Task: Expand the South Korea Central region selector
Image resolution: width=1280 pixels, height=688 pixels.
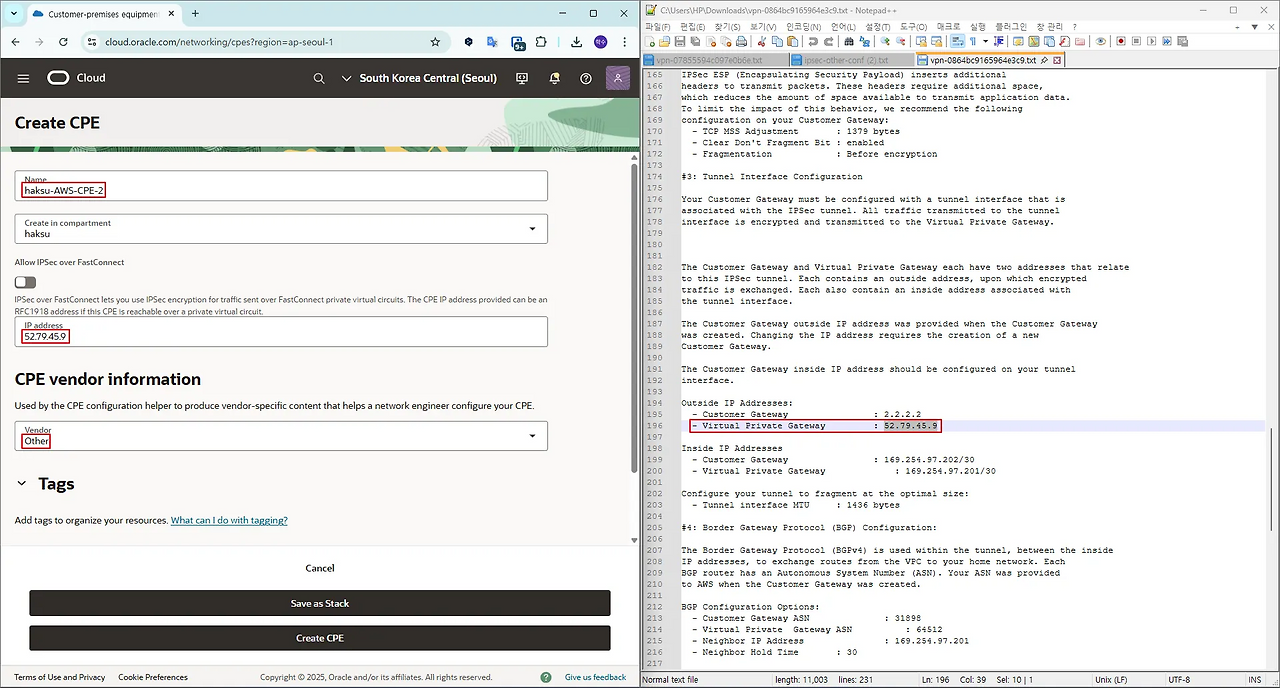Action: point(418,78)
